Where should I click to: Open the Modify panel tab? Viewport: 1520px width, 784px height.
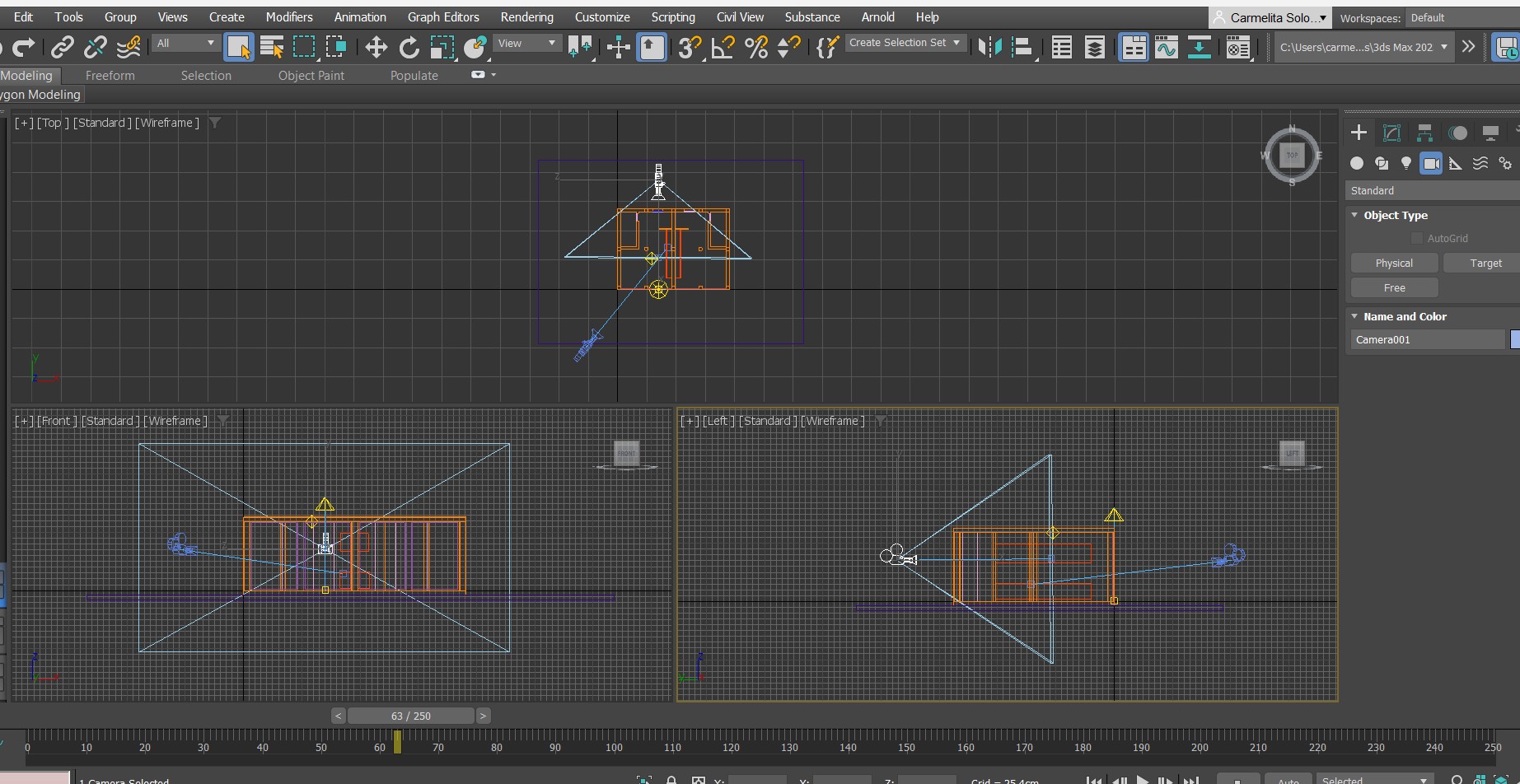[1391, 133]
